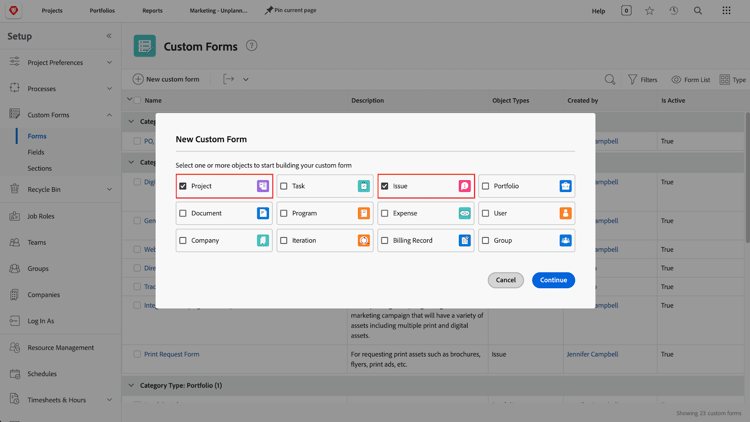The image size is (750, 422).
Task: Select Fields under Custom Forms
Action: [x=36, y=152]
